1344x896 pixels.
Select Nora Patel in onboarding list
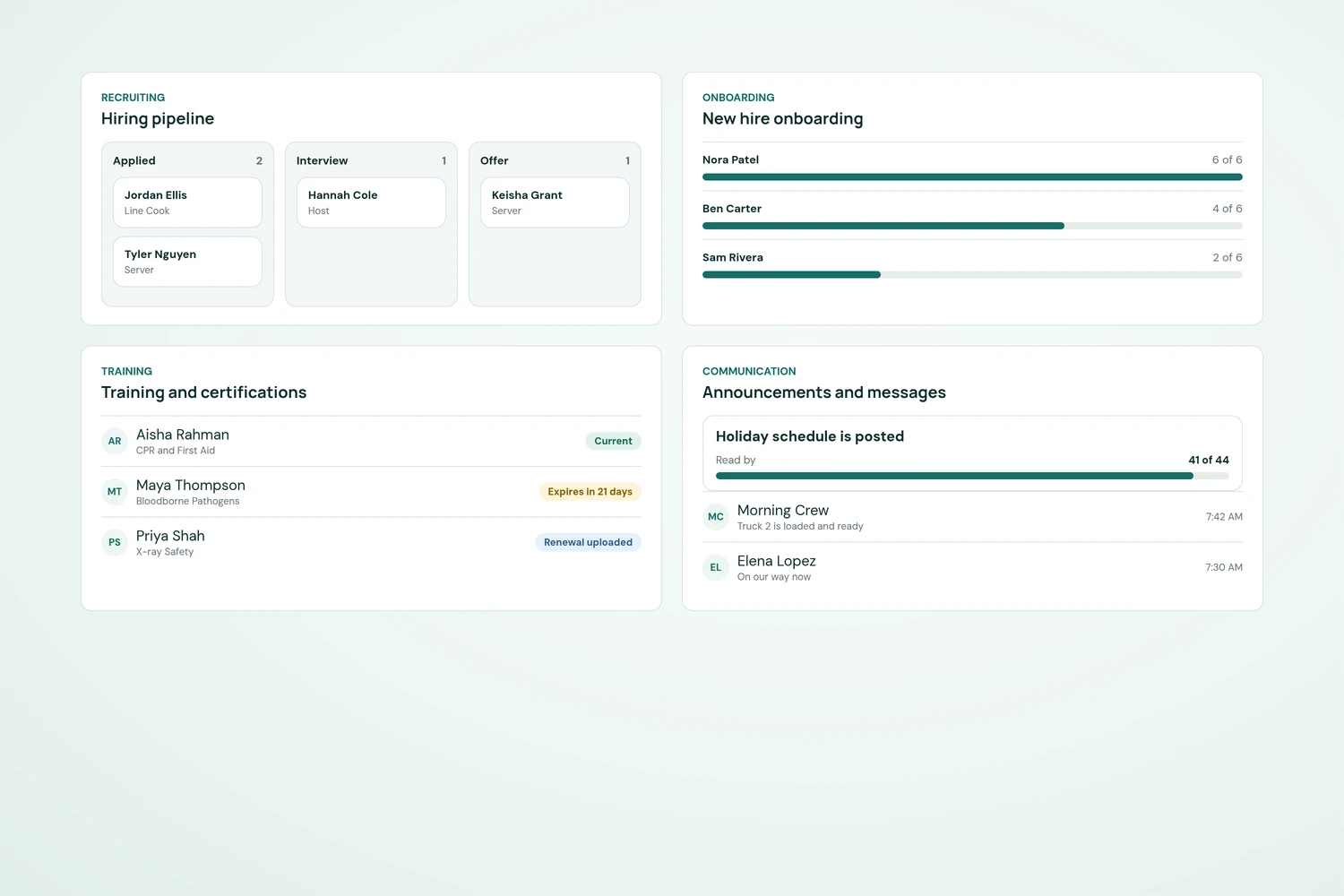point(731,159)
